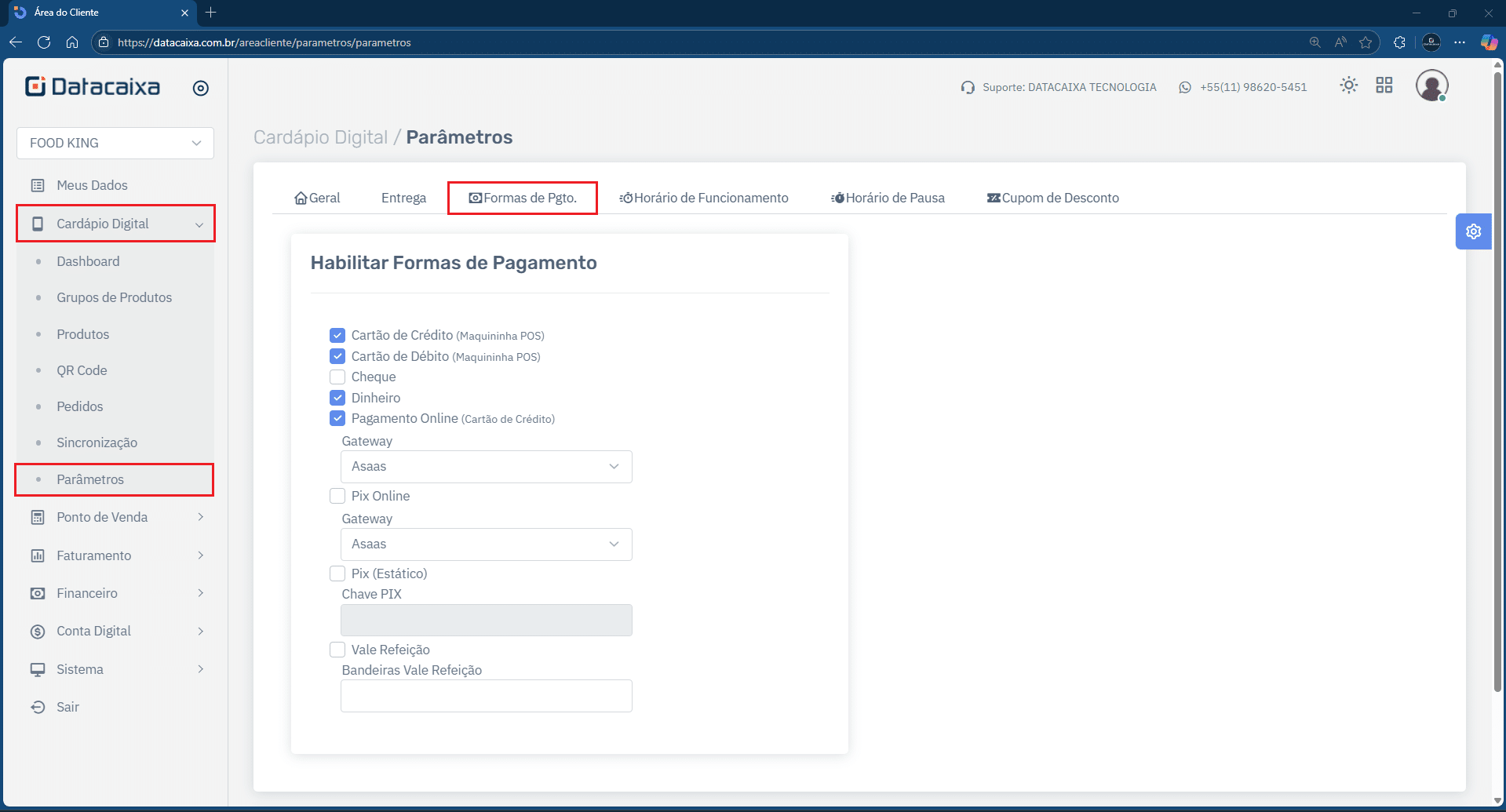Open the FOOD KING store dropdown

click(115, 143)
